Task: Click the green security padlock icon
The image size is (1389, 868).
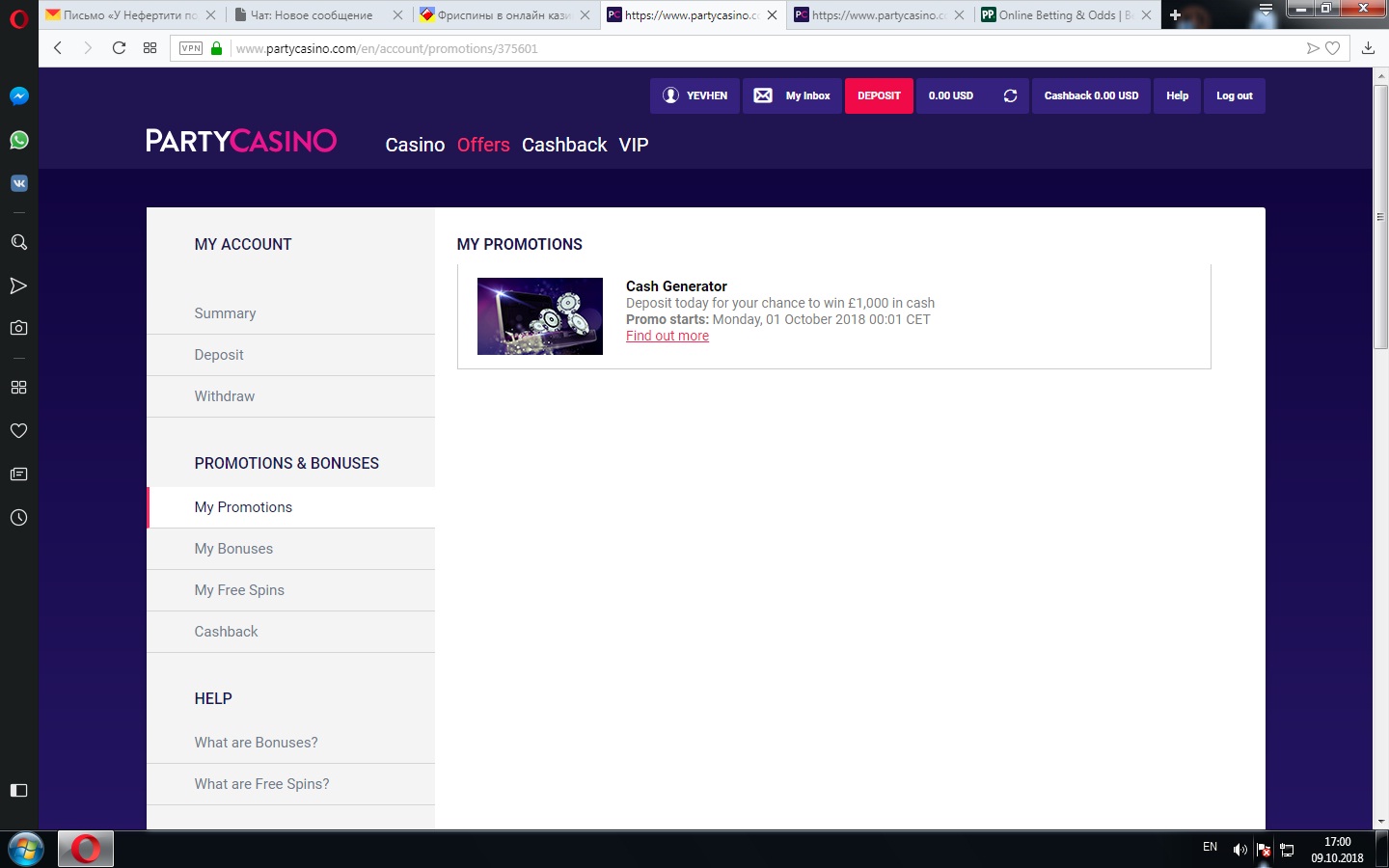Action: tap(216, 48)
